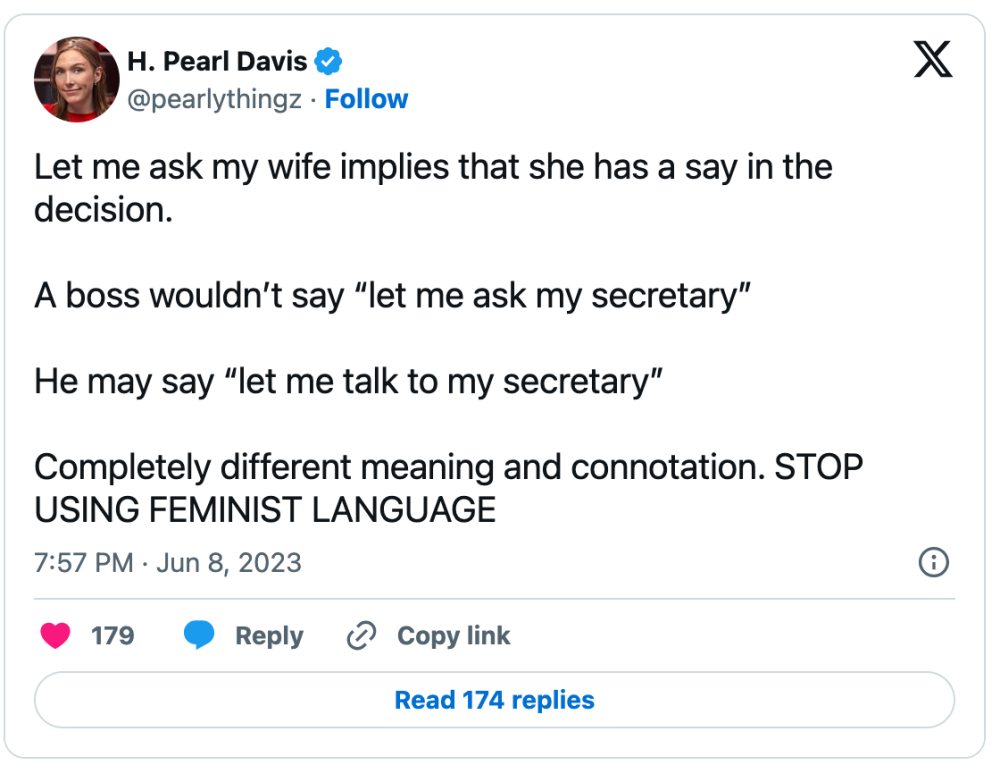Open the Read 174 replies button
The image size is (1000, 765).
(x=494, y=700)
